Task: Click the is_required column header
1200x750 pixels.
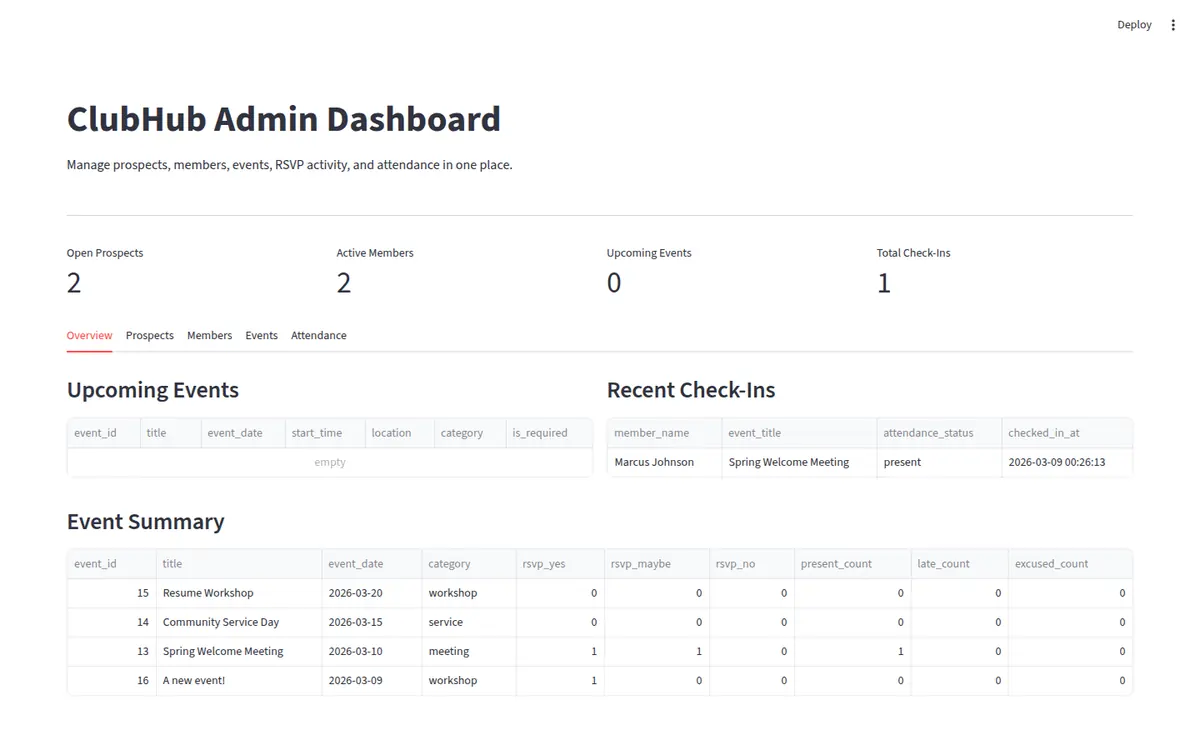Action: pyautogui.click(x=549, y=433)
